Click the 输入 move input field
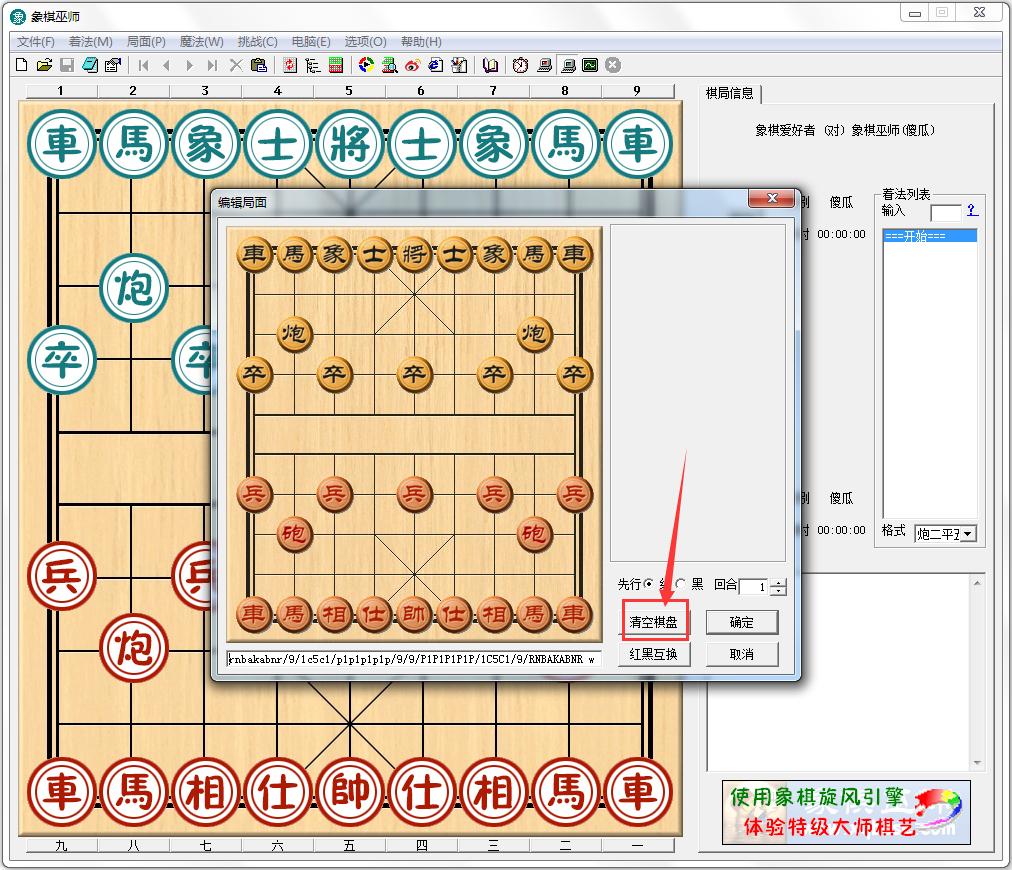The width and height of the screenshot is (1012, 870). tap(946, 212)
